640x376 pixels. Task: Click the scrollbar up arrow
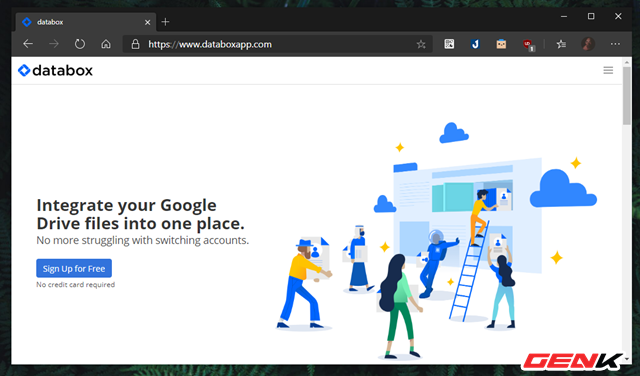coord(627,62)
